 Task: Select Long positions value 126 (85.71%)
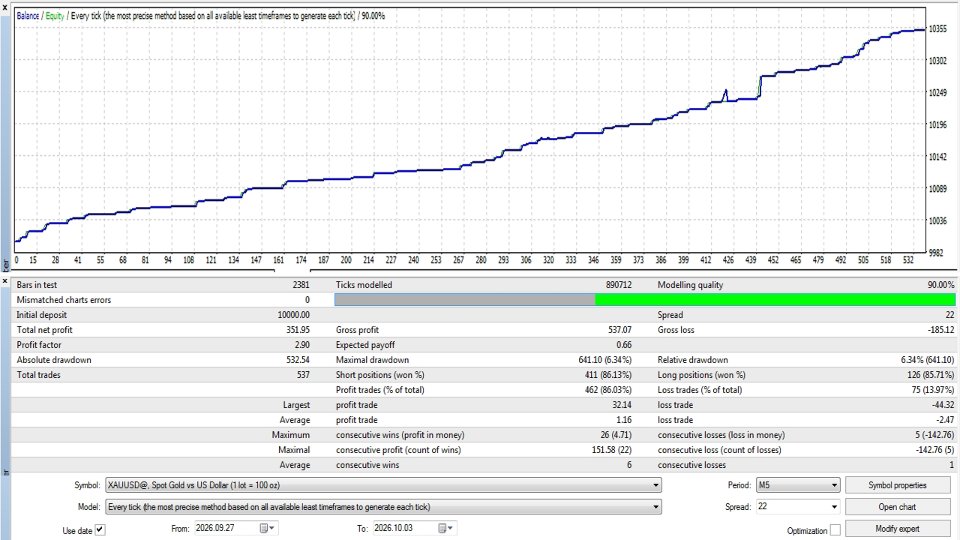(x=930, y=375)
